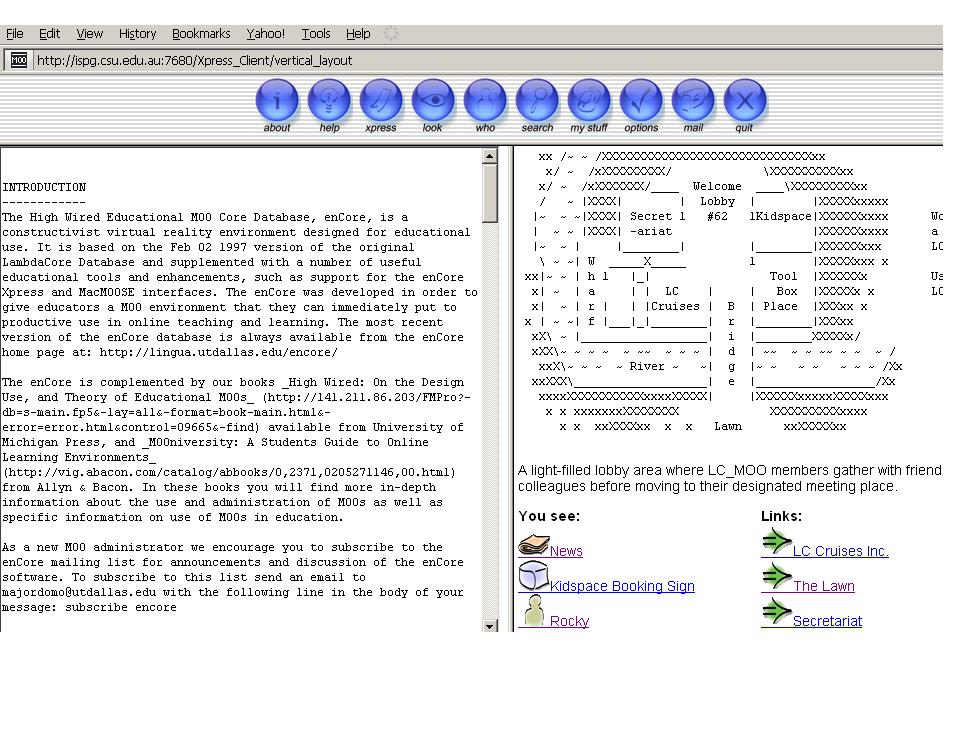The width and height of the screenshot is (954, 741).
Task: Click the cube icon beside Kidspace Booking Sign
Action: 534,576
